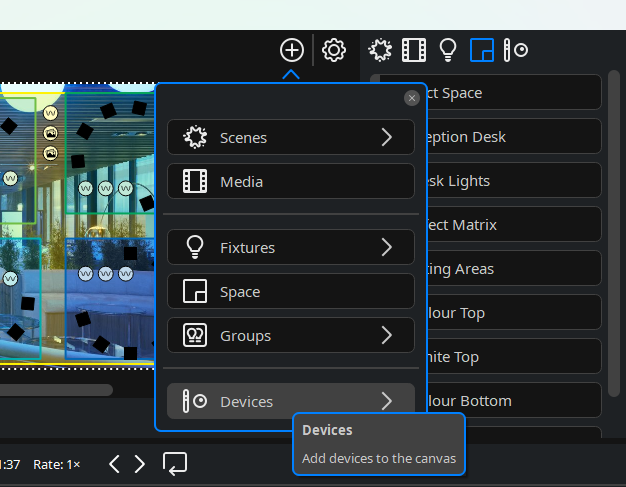Select the Scenes filter icon in right panel
Viewport: 626px width, 487px height.
[x=380, y=49]
